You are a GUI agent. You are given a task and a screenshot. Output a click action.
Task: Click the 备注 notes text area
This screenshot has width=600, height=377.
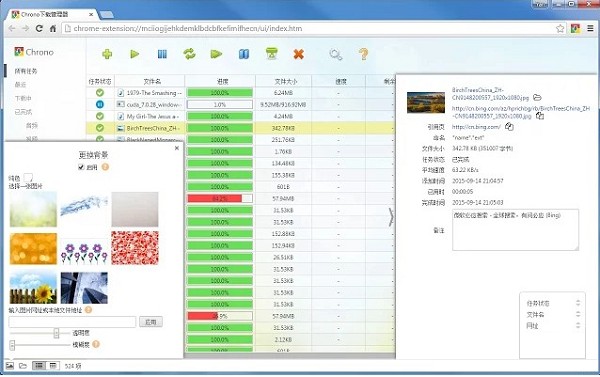tap(515, 230)
